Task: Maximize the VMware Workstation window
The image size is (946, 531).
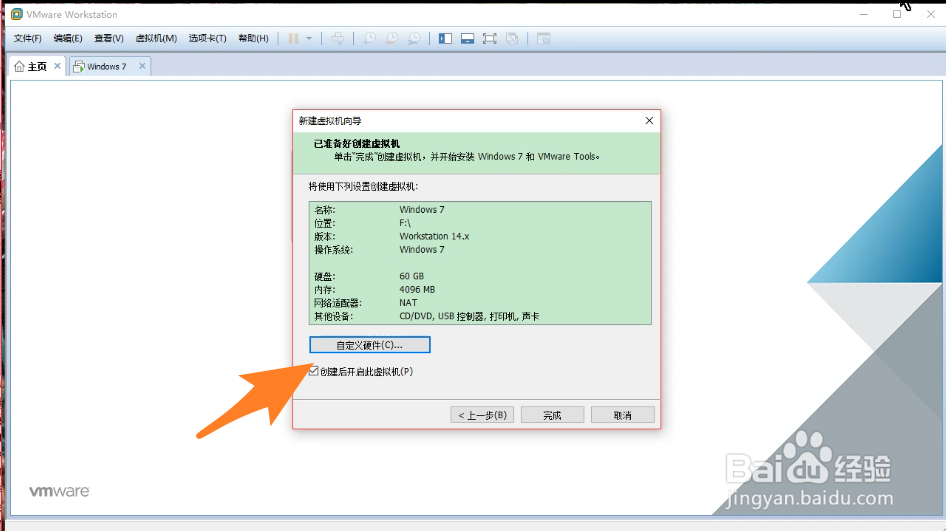Action: tap(897, 14)
